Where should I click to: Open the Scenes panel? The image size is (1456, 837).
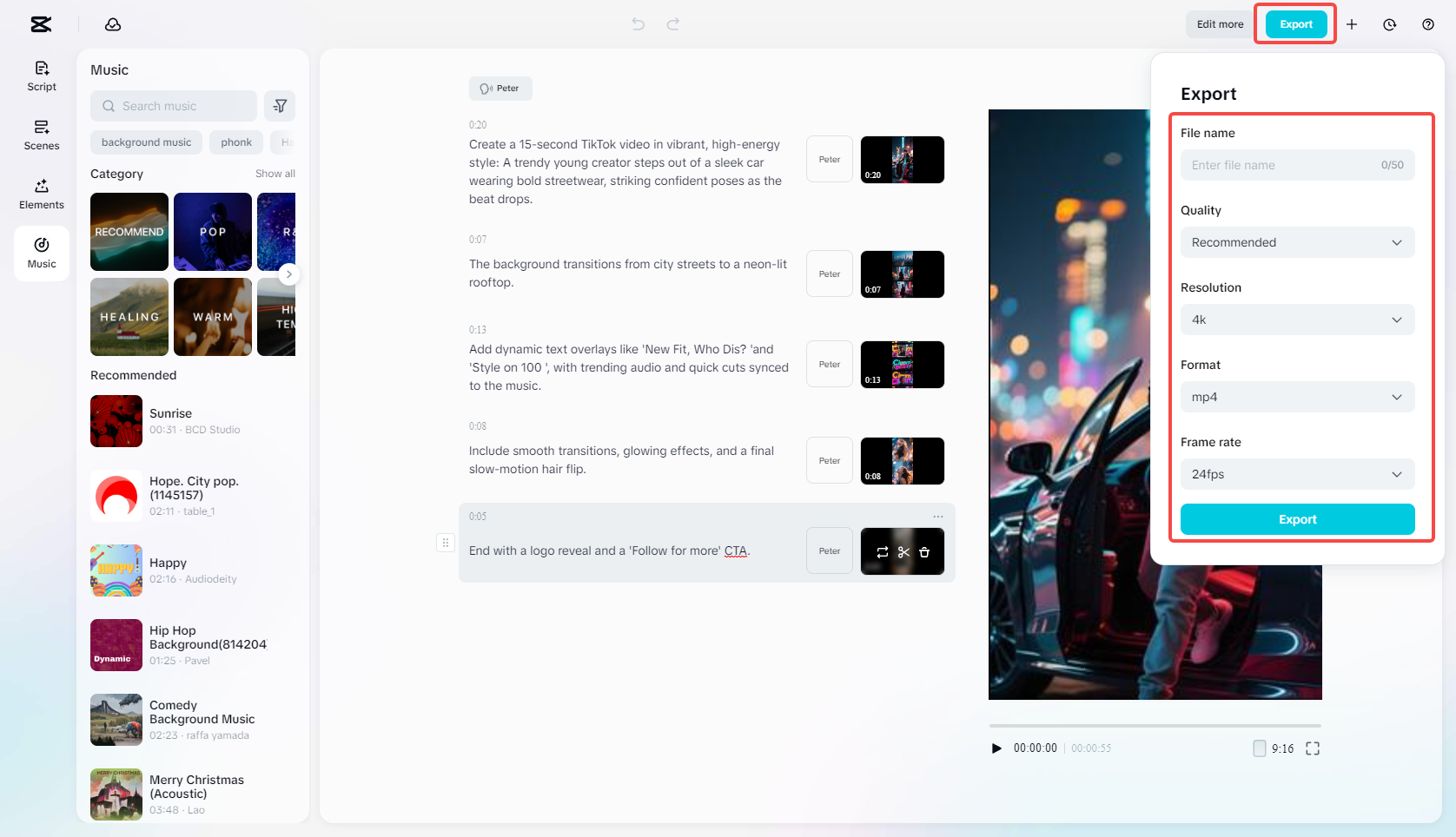click(x=41, y=135)
